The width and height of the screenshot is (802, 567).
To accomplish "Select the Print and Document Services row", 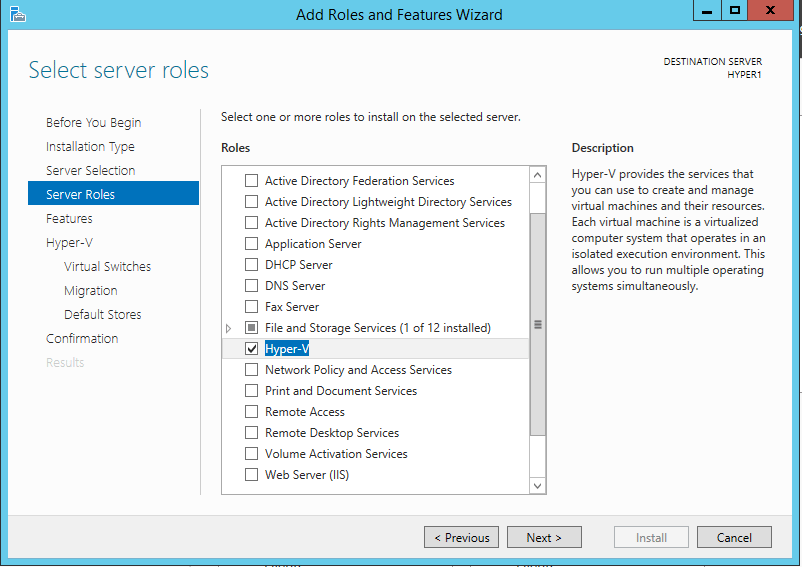I will [341, 391].
